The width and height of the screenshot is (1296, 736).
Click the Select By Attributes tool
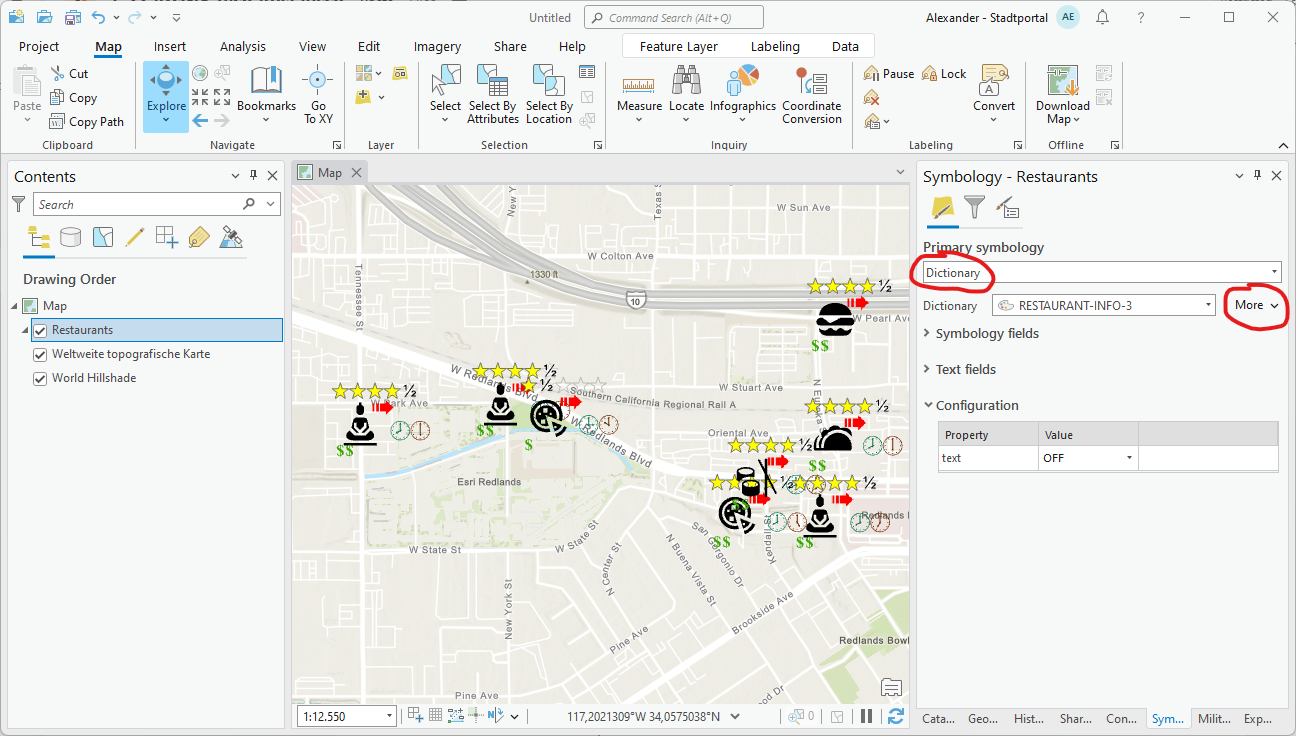(x=492, y=95)
